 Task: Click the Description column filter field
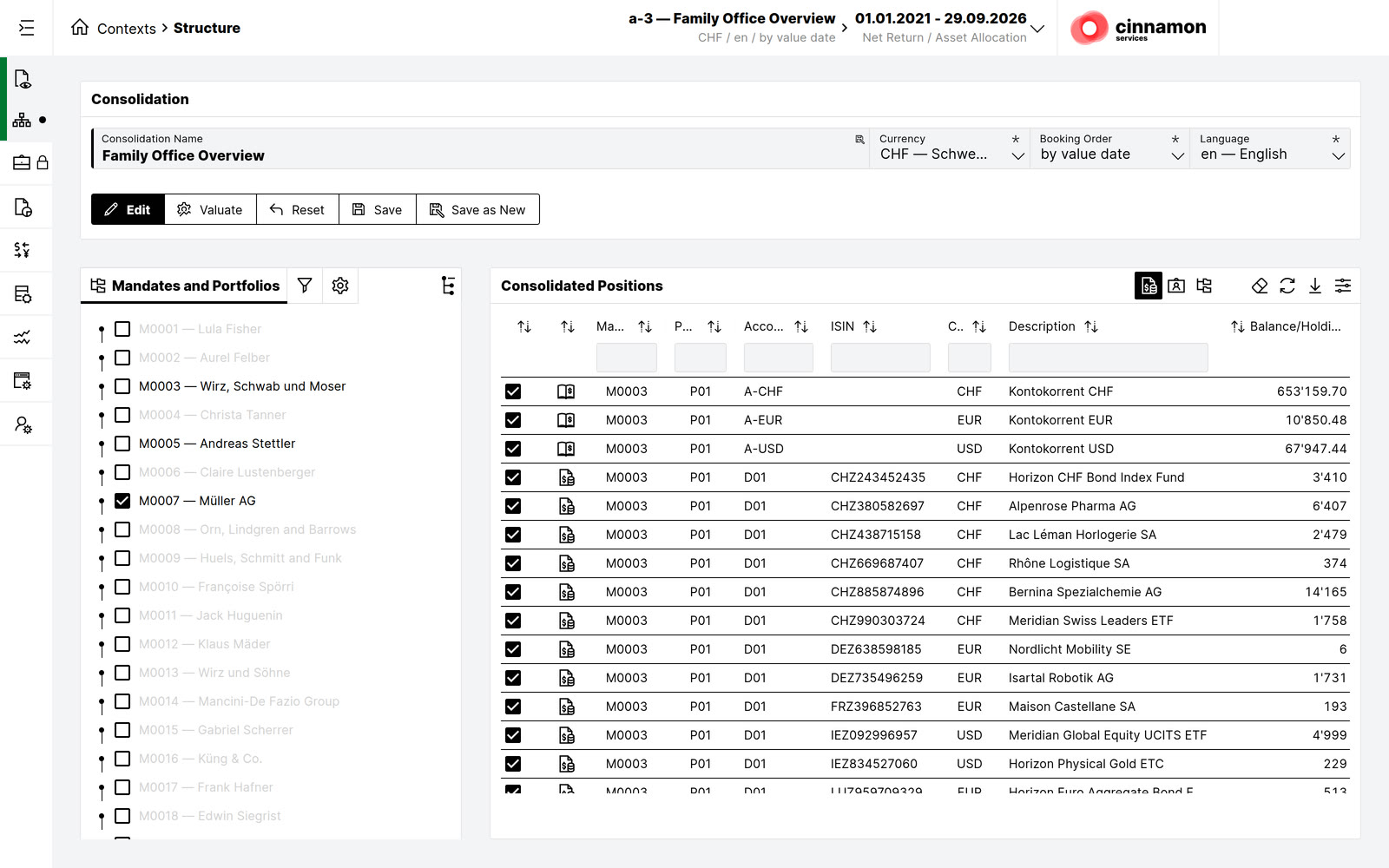1109,358
